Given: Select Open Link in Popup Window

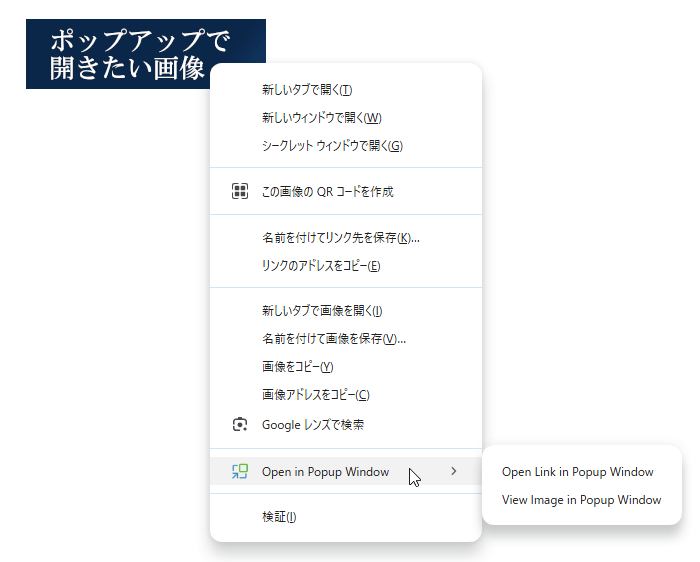Looking at the screenshot, I should (x=582, y=472).
